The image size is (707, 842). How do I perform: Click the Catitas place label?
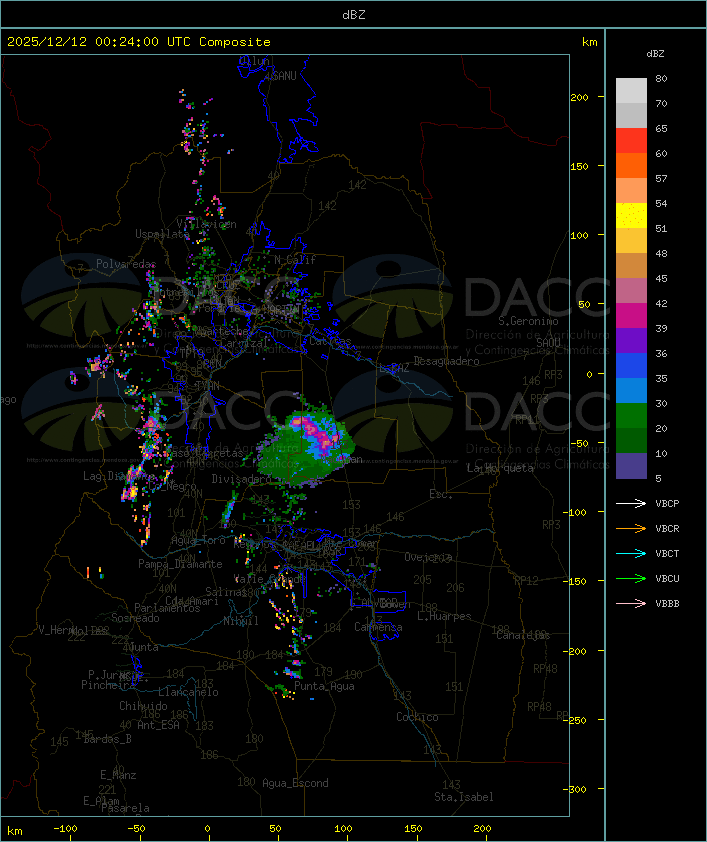[330, 342]
